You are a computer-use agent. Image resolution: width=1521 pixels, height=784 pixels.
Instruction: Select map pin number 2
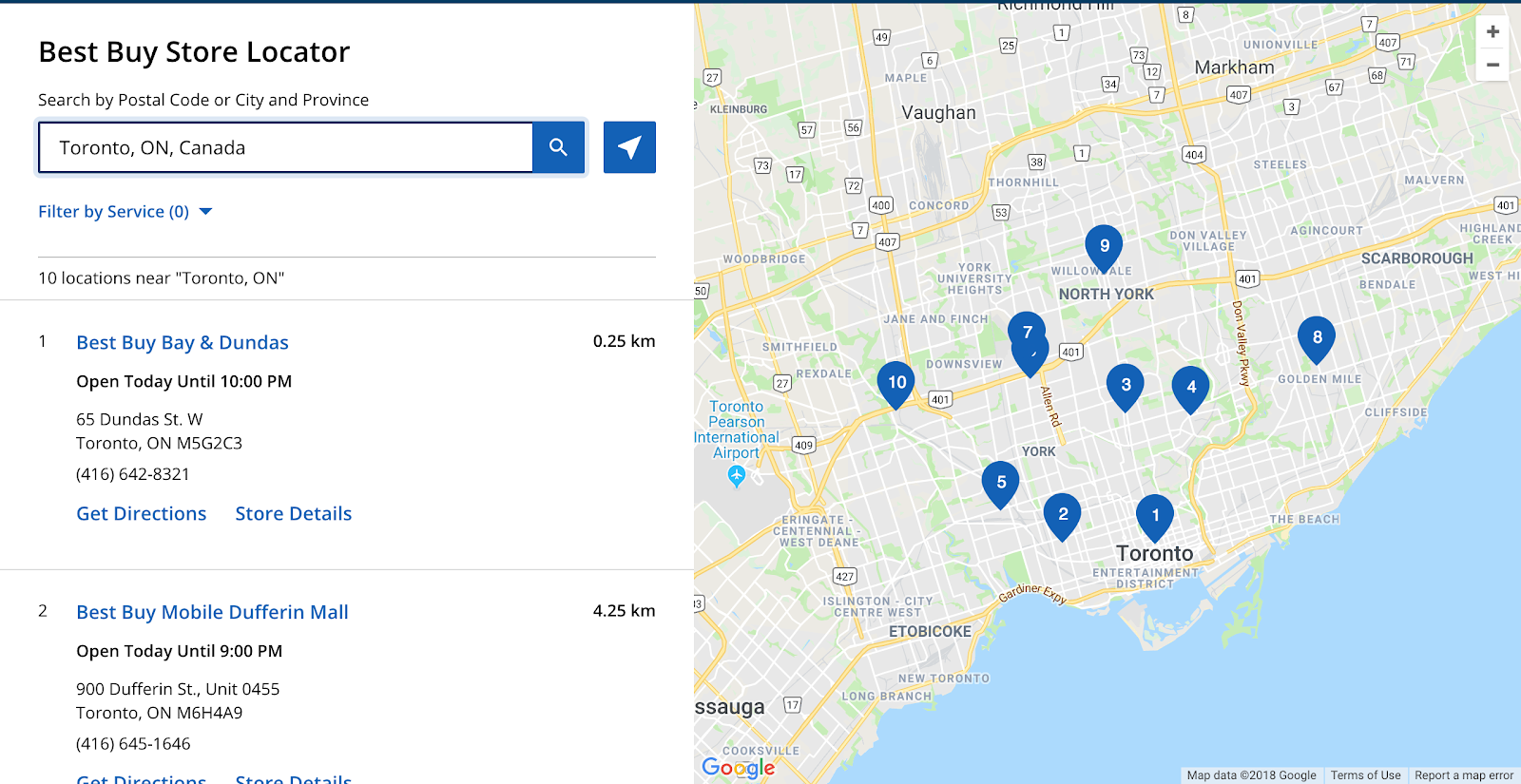tap(1062, 516)
